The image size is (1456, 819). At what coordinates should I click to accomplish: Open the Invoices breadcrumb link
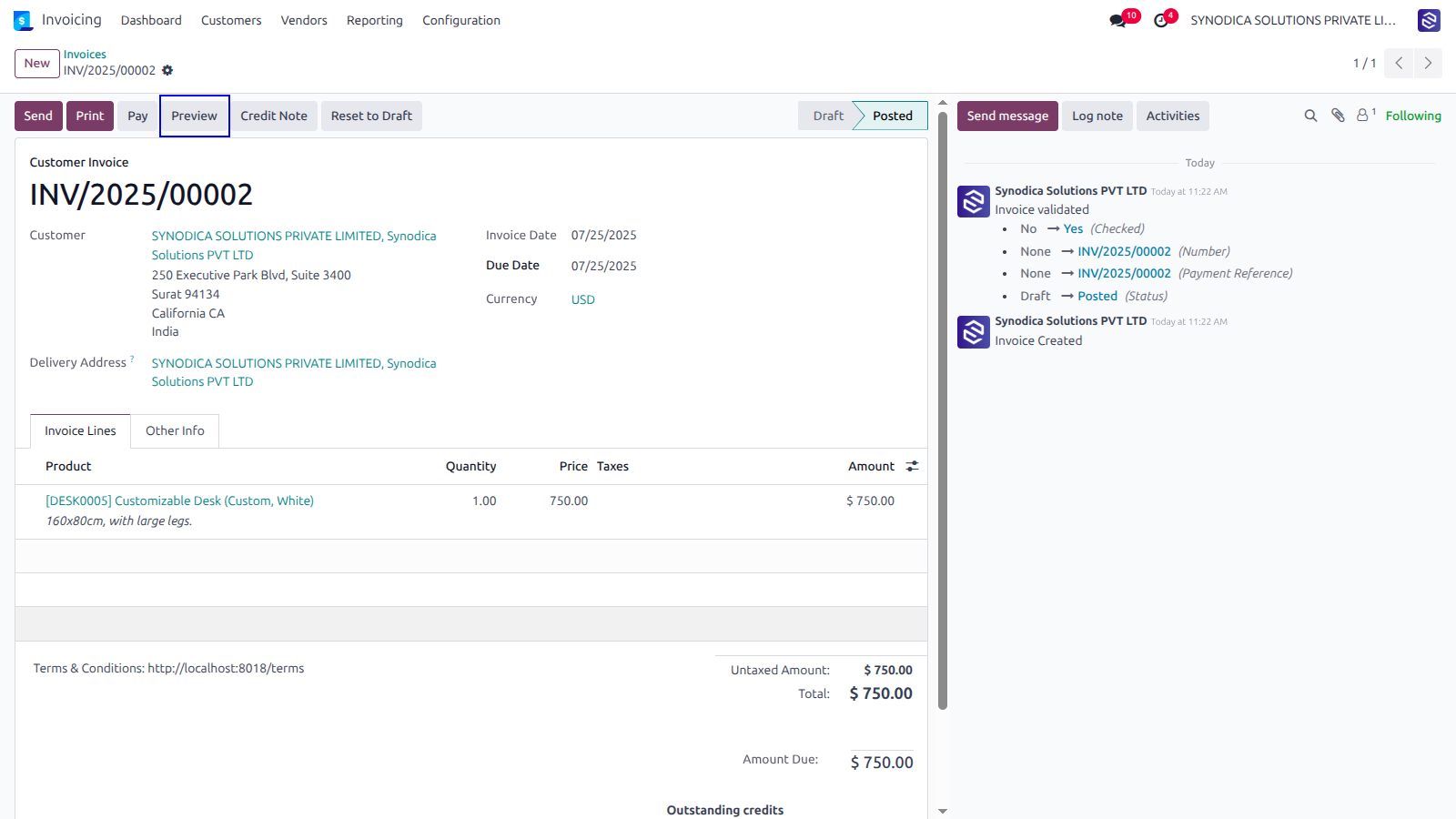[85, 55]
